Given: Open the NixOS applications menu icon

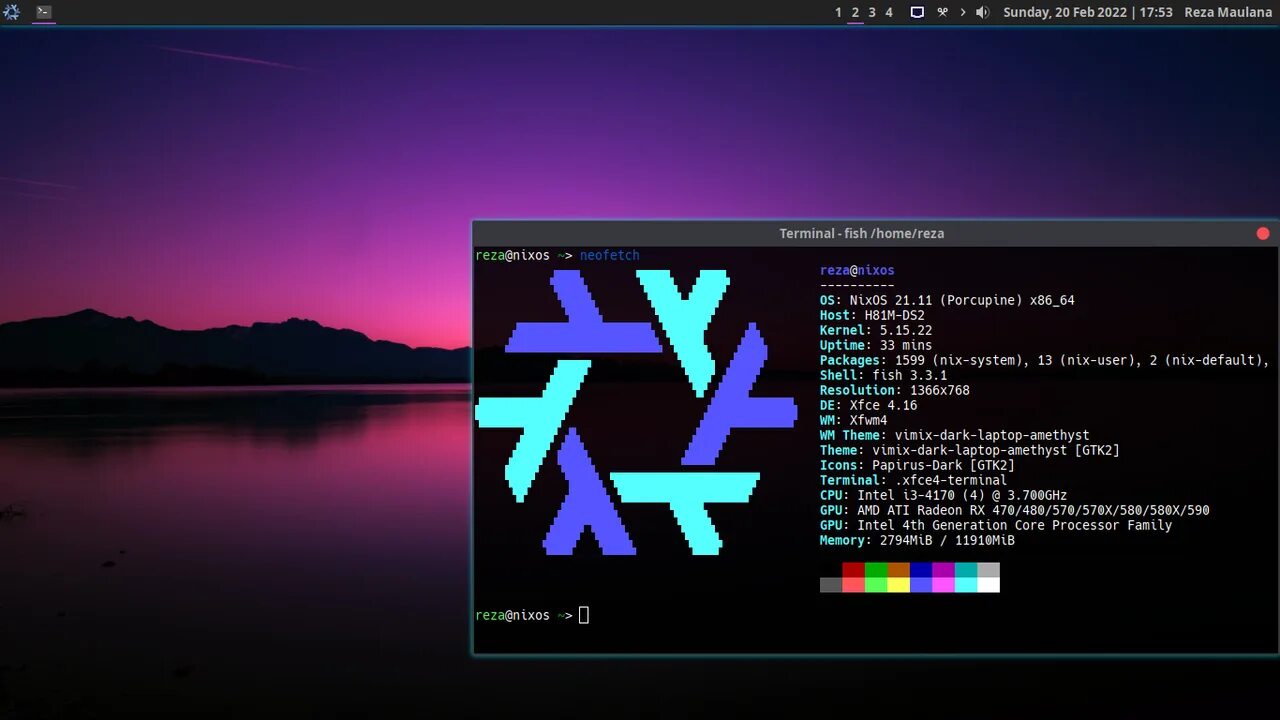Looking at the screenshot, I should [x=12, y=12].
